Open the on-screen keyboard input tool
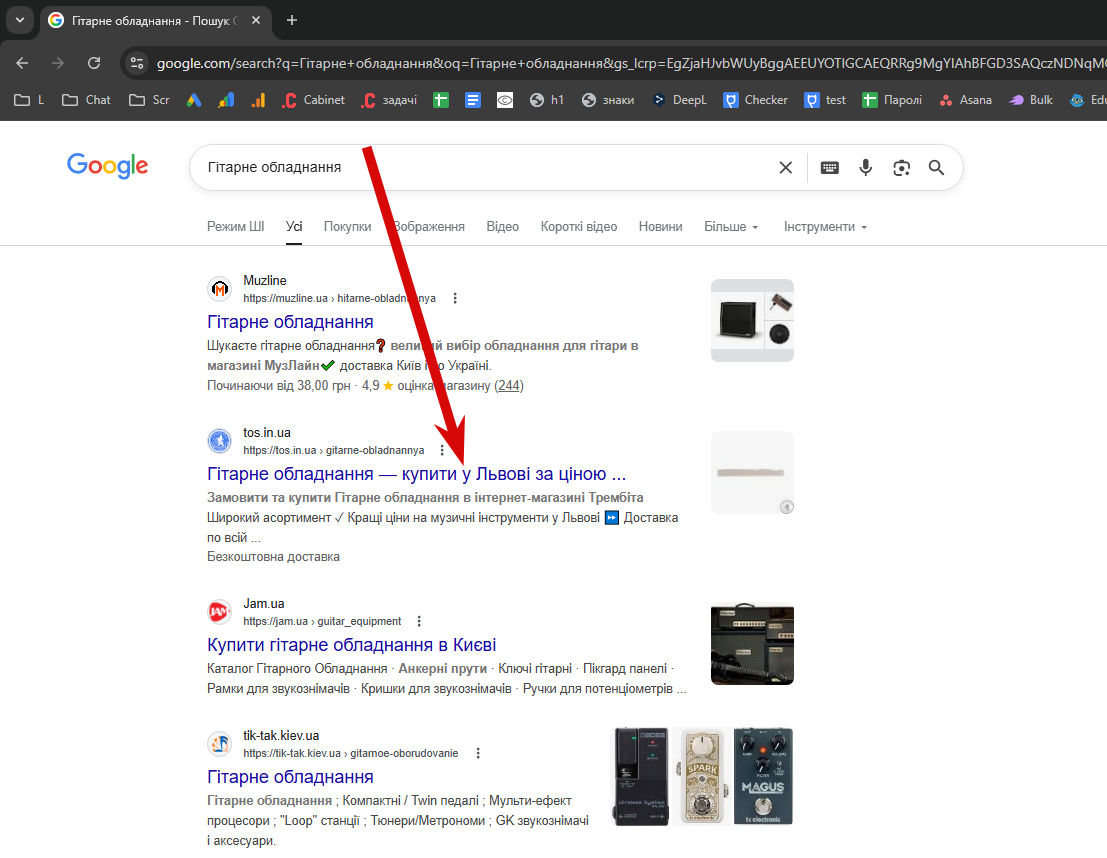Image resolution: width=1107 pixels, height=858 pixels. click(x=830, y=167)
